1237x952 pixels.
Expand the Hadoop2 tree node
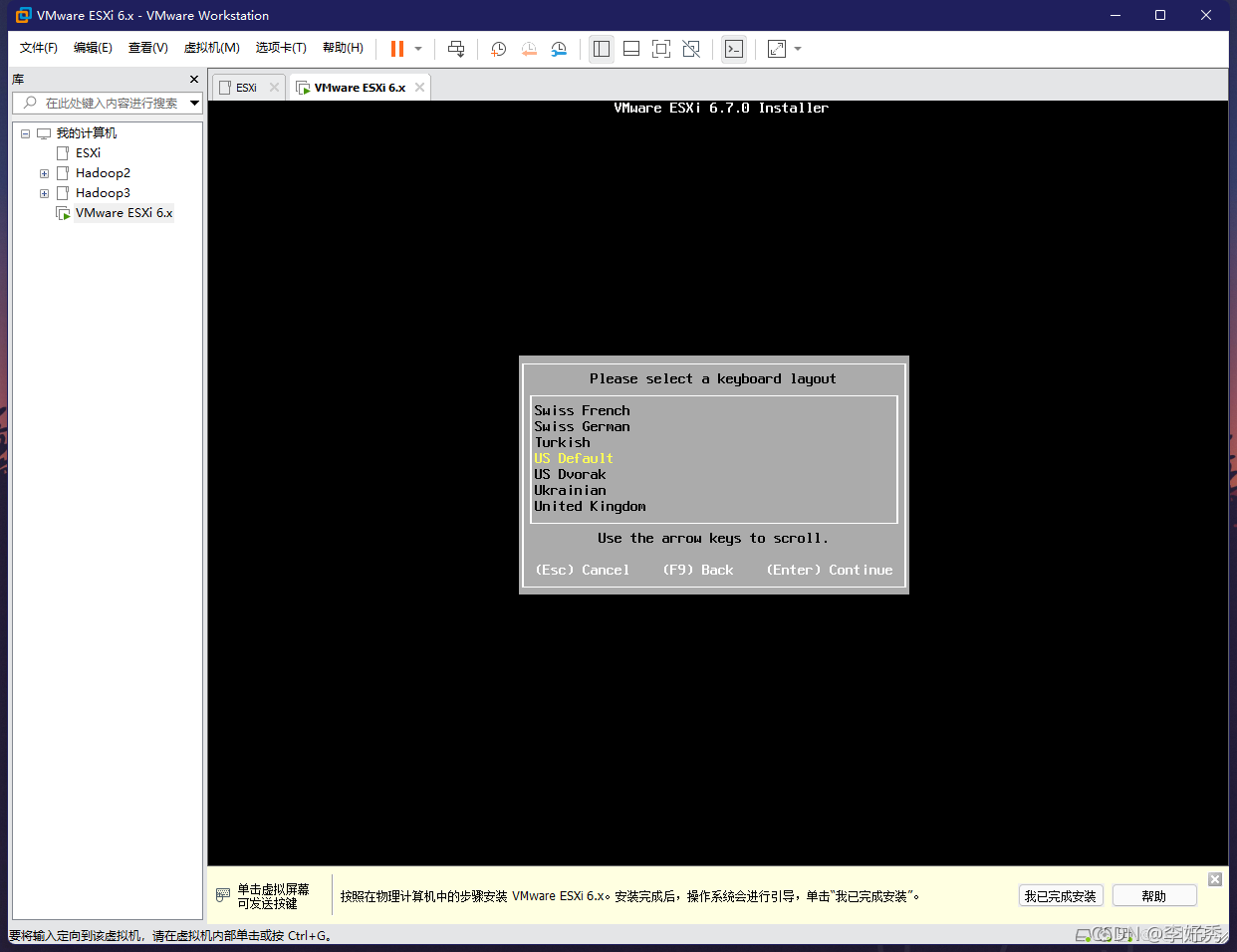click(44, 173)
